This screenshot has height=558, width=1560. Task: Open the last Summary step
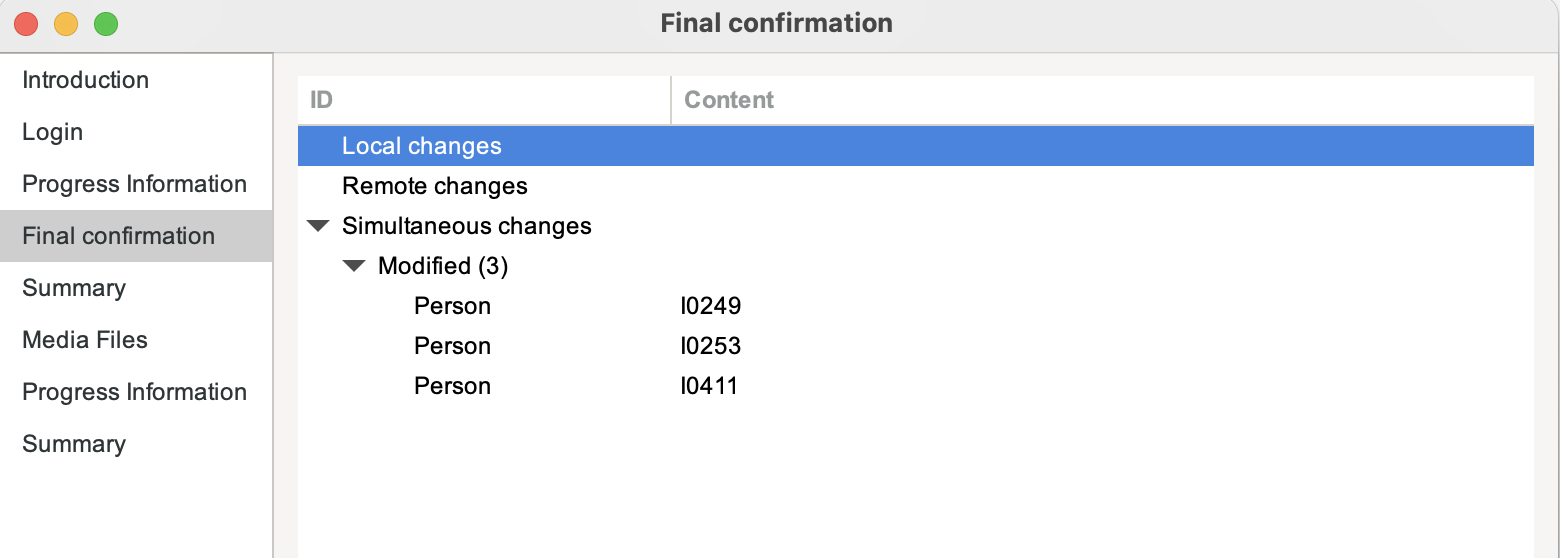pyautogui.click(x=74, y=444)
